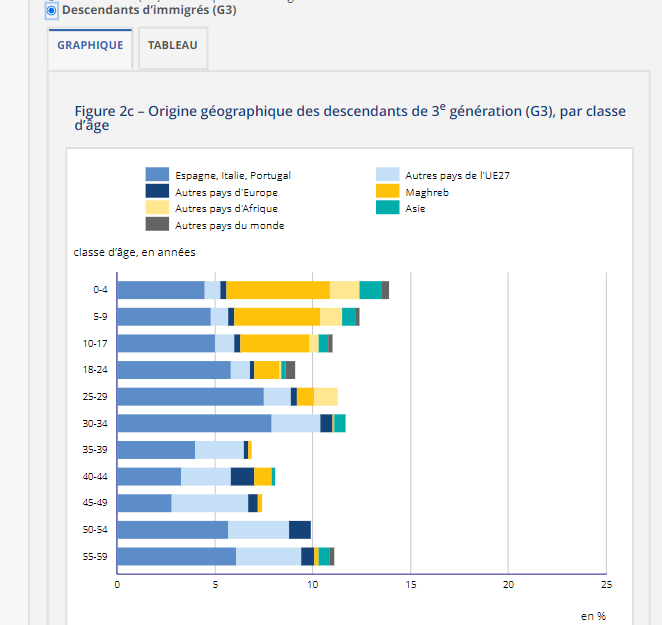Screen dimensions: 662x625
Task: Toggle Asie series via legend label
Action: pyautogui.click(x=414, y=208)
